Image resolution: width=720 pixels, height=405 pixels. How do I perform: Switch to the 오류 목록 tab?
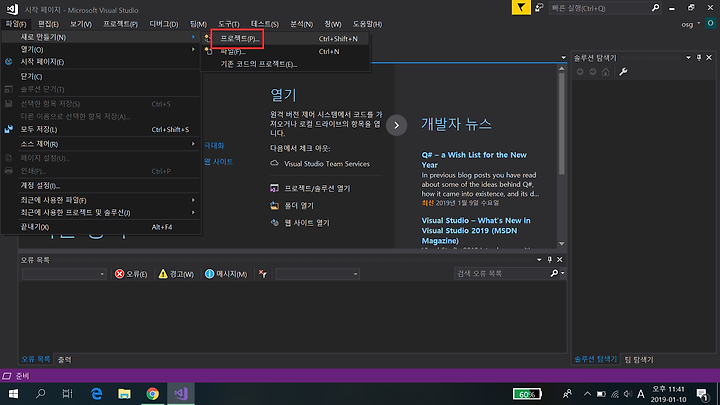[36, 359]
